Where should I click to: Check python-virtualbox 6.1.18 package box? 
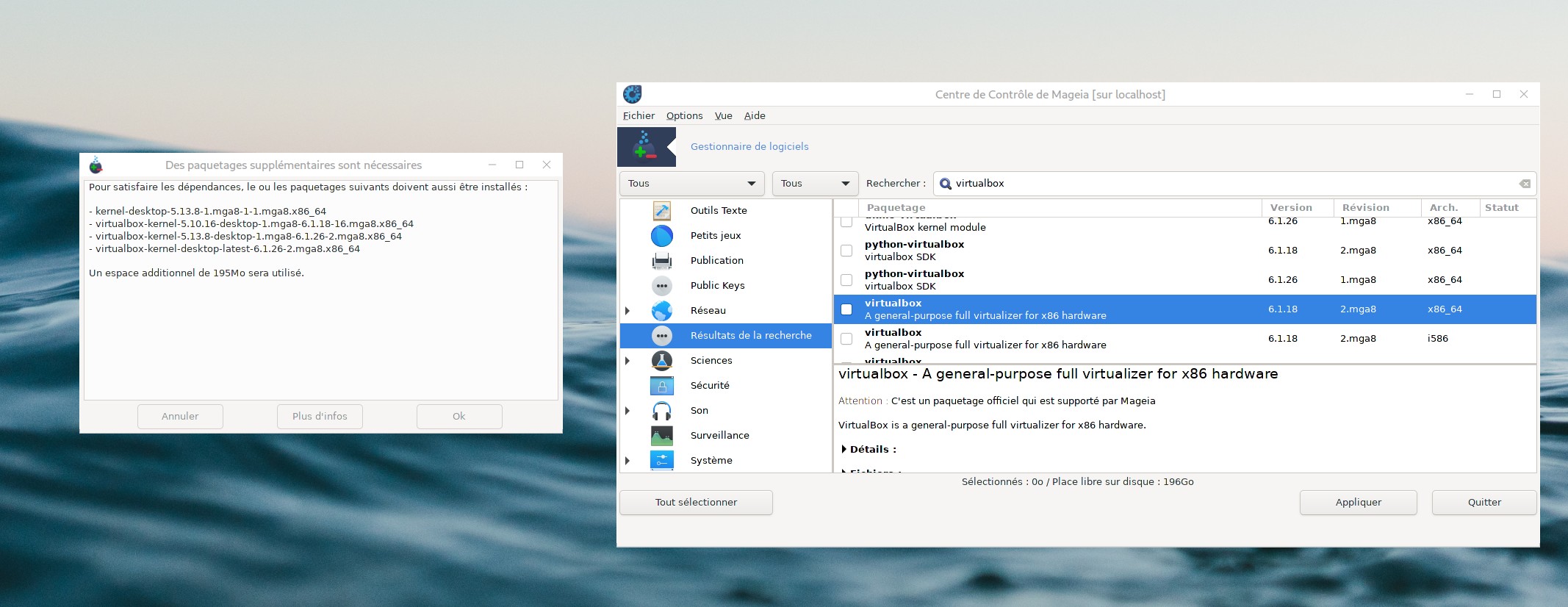coord(846,251)
